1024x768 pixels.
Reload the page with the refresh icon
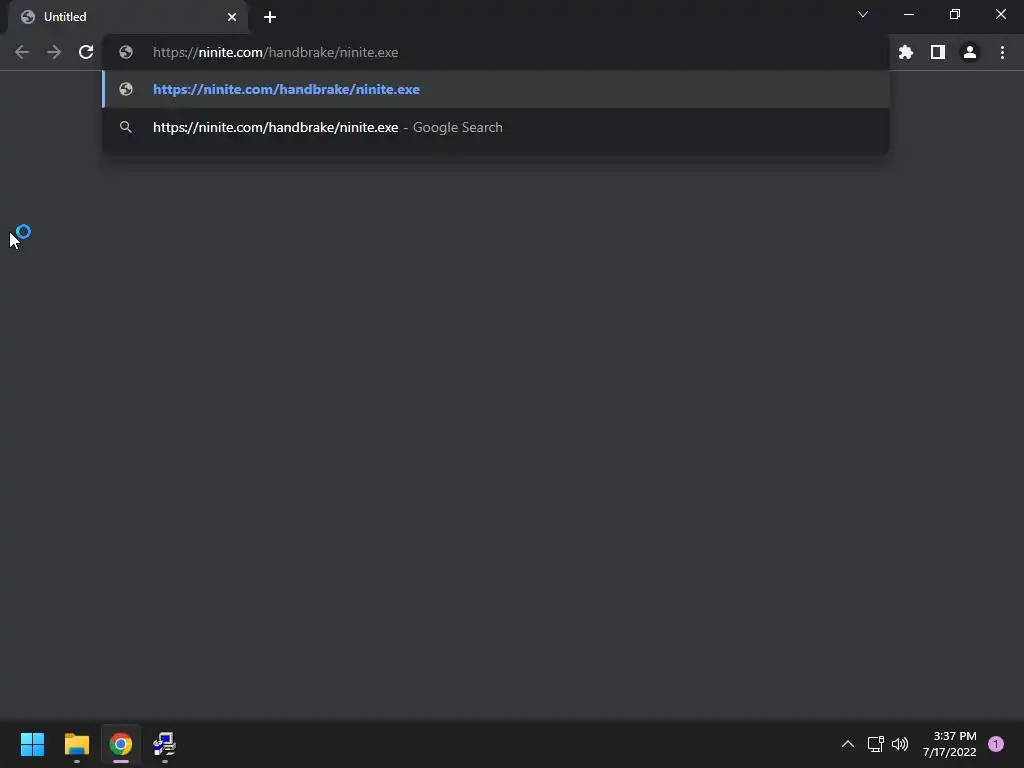[86, 52]
